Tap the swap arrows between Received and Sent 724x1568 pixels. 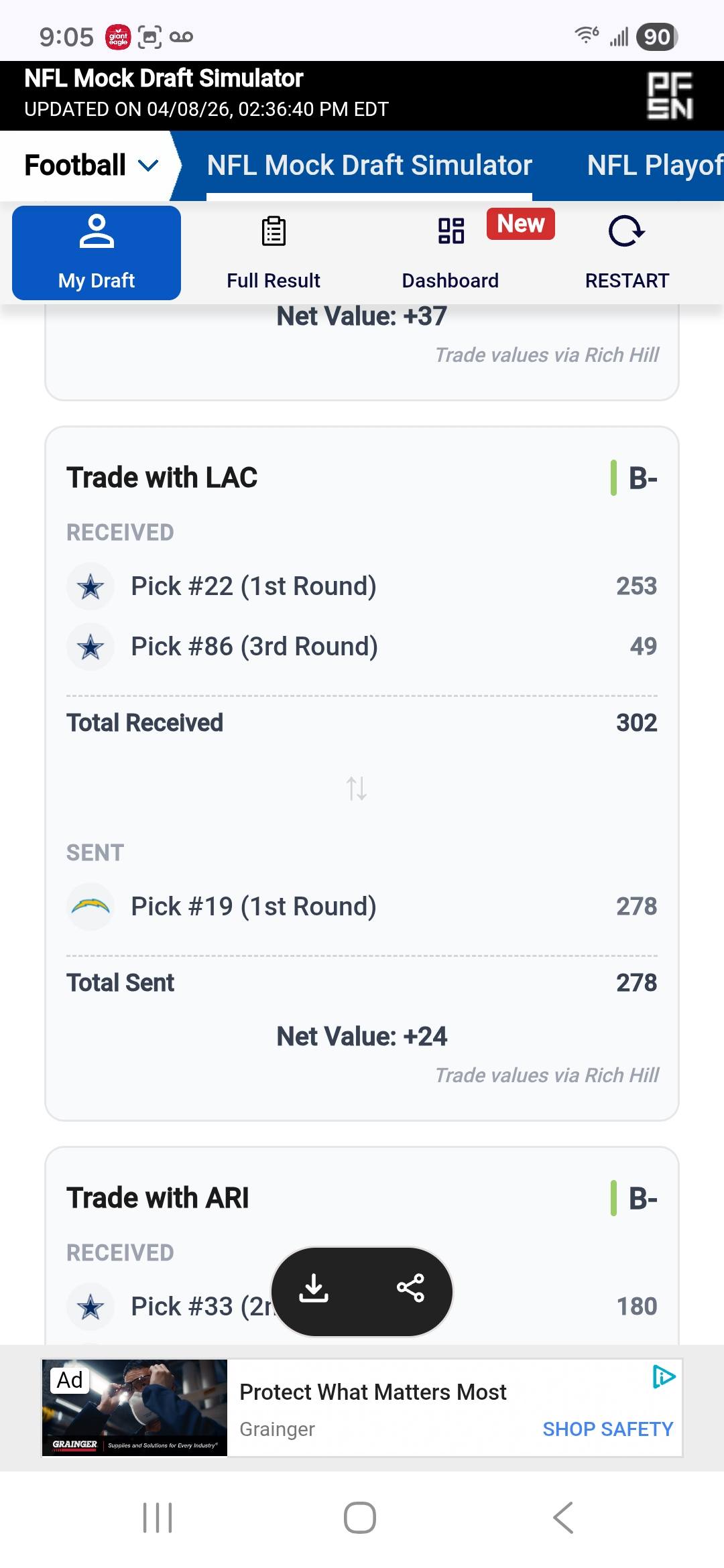(357, 789)
